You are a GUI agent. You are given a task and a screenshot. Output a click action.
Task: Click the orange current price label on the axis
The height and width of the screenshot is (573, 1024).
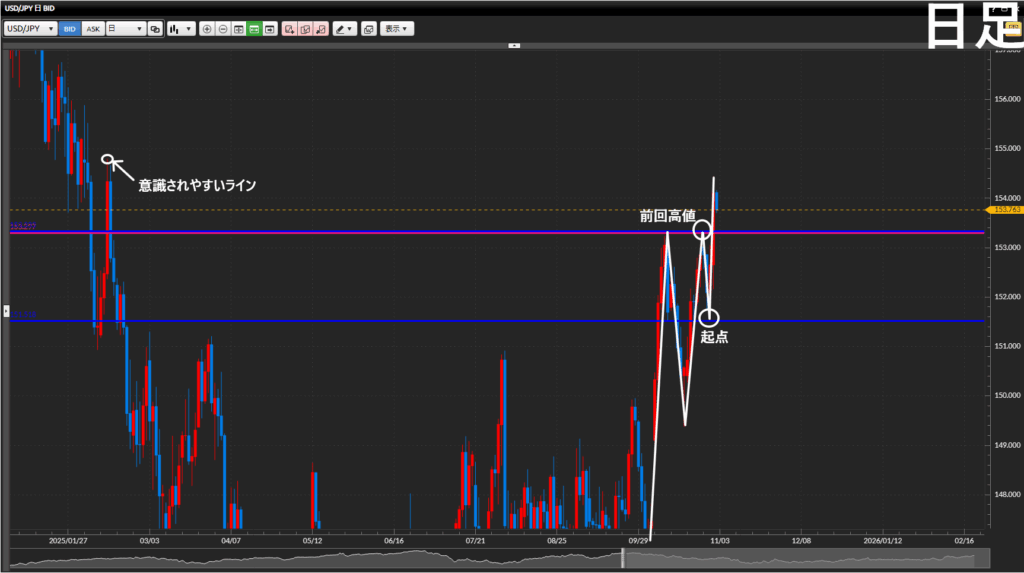click(x=1003, y=210)
